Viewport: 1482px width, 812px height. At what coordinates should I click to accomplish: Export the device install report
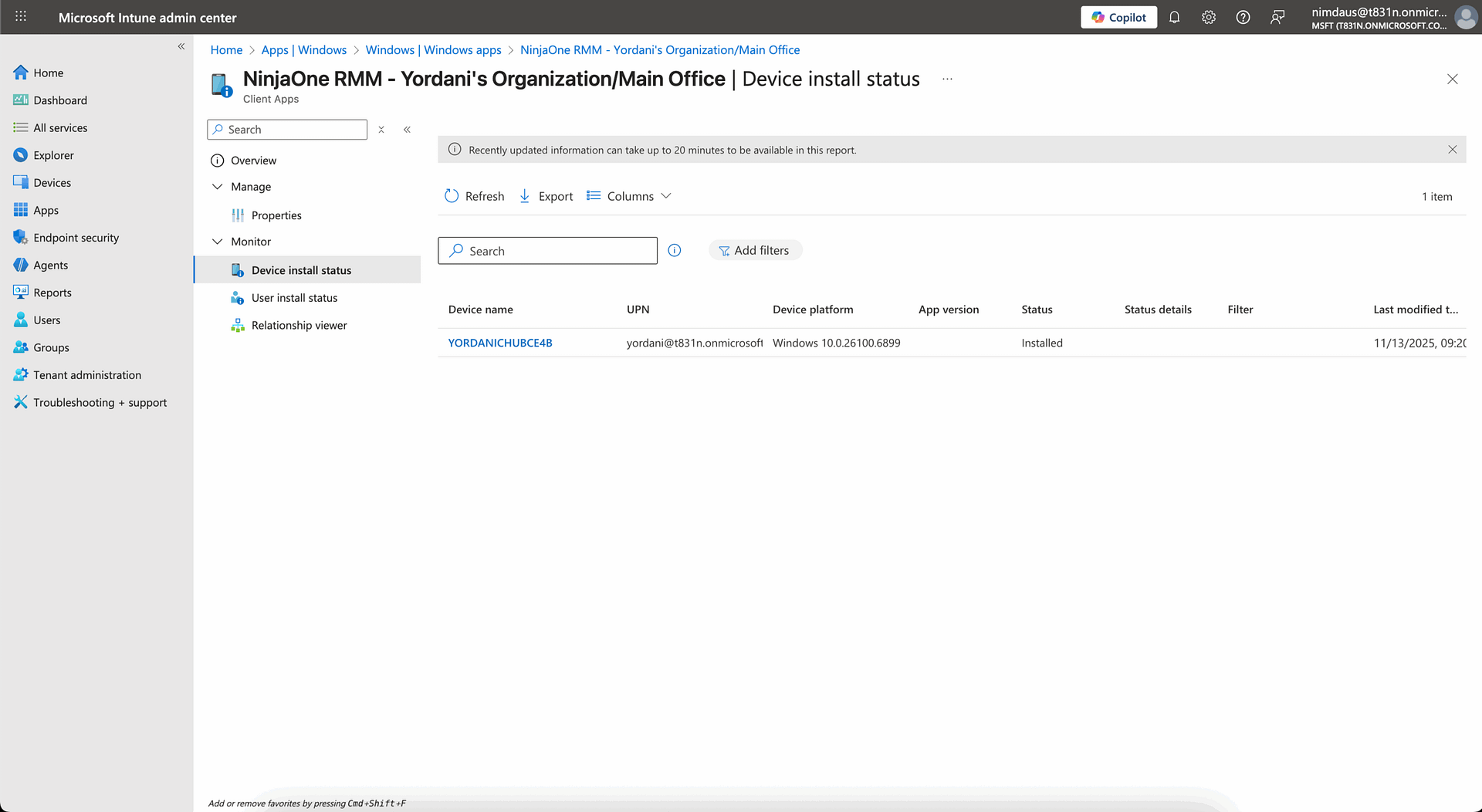pyautogui.click(x=546, y=196)
